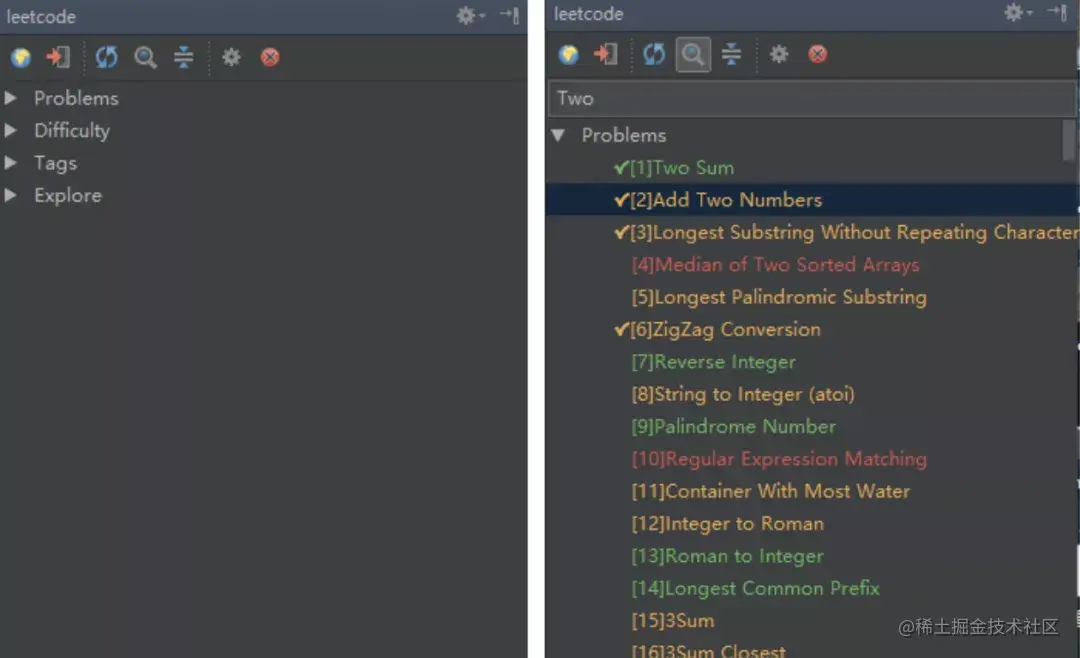The width and height of the screenshot is (1080, 658).
Task: Refresh the question list in right panel
Action: pos(654,54)
